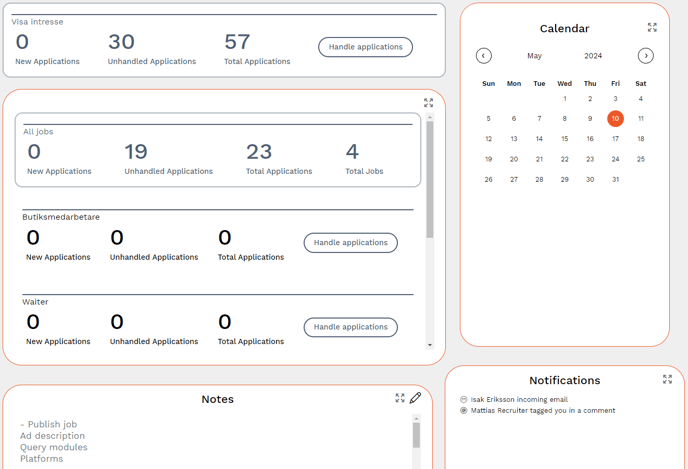Select May 22 in the Calendar
Screen dimensions: 688x469
[x=564, y=159]
